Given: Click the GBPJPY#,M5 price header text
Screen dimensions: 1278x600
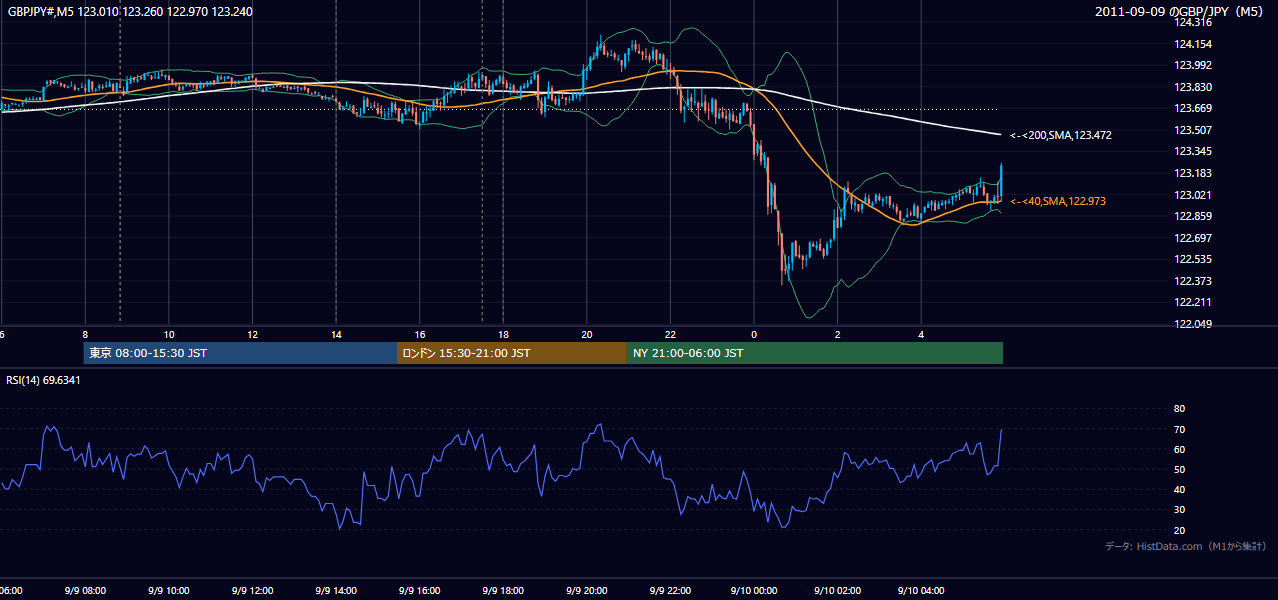Looking at the screenshot, I should 130,12.
